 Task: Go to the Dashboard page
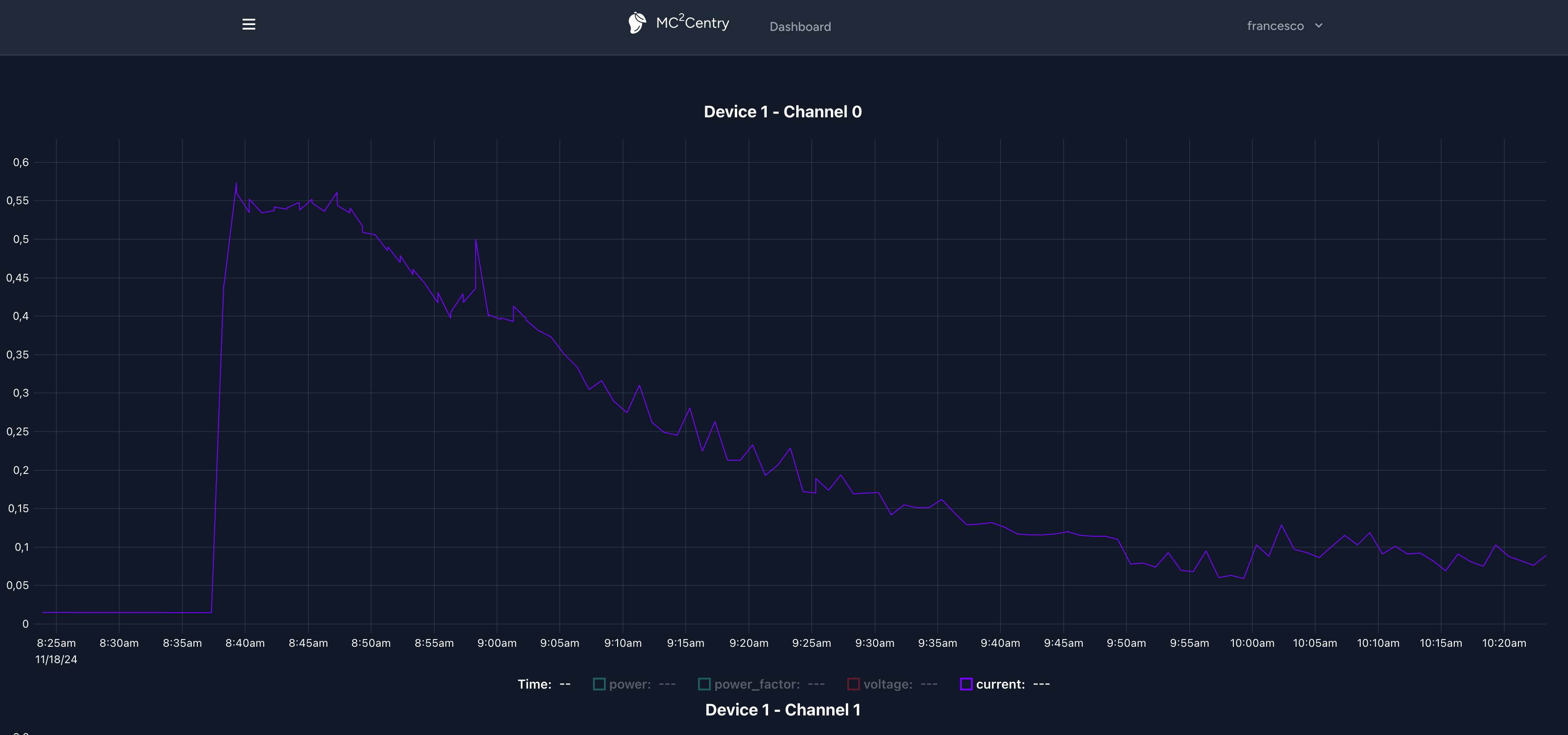coord(800,27)
